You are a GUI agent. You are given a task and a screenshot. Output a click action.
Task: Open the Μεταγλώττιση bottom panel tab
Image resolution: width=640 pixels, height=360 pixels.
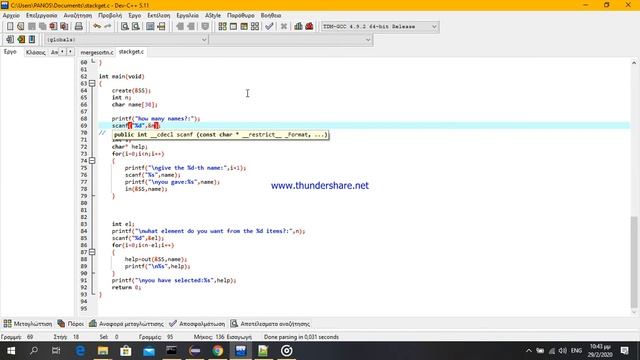tap(28, 324)
